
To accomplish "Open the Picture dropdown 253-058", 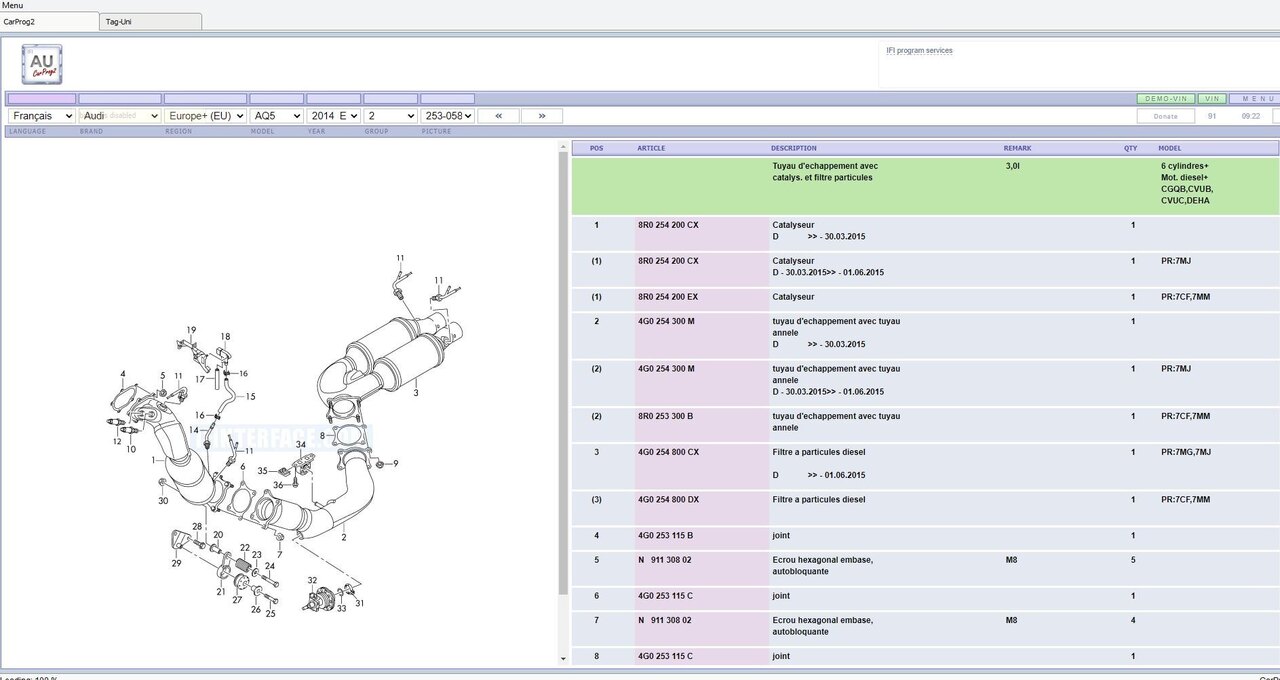I will [x=447, y=116].
